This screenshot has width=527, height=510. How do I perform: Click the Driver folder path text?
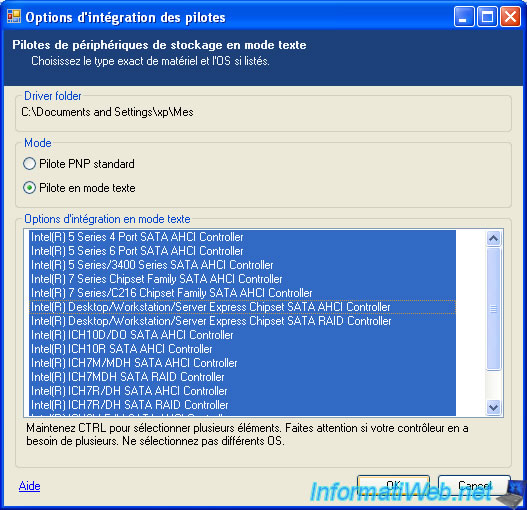coord(107,112)
